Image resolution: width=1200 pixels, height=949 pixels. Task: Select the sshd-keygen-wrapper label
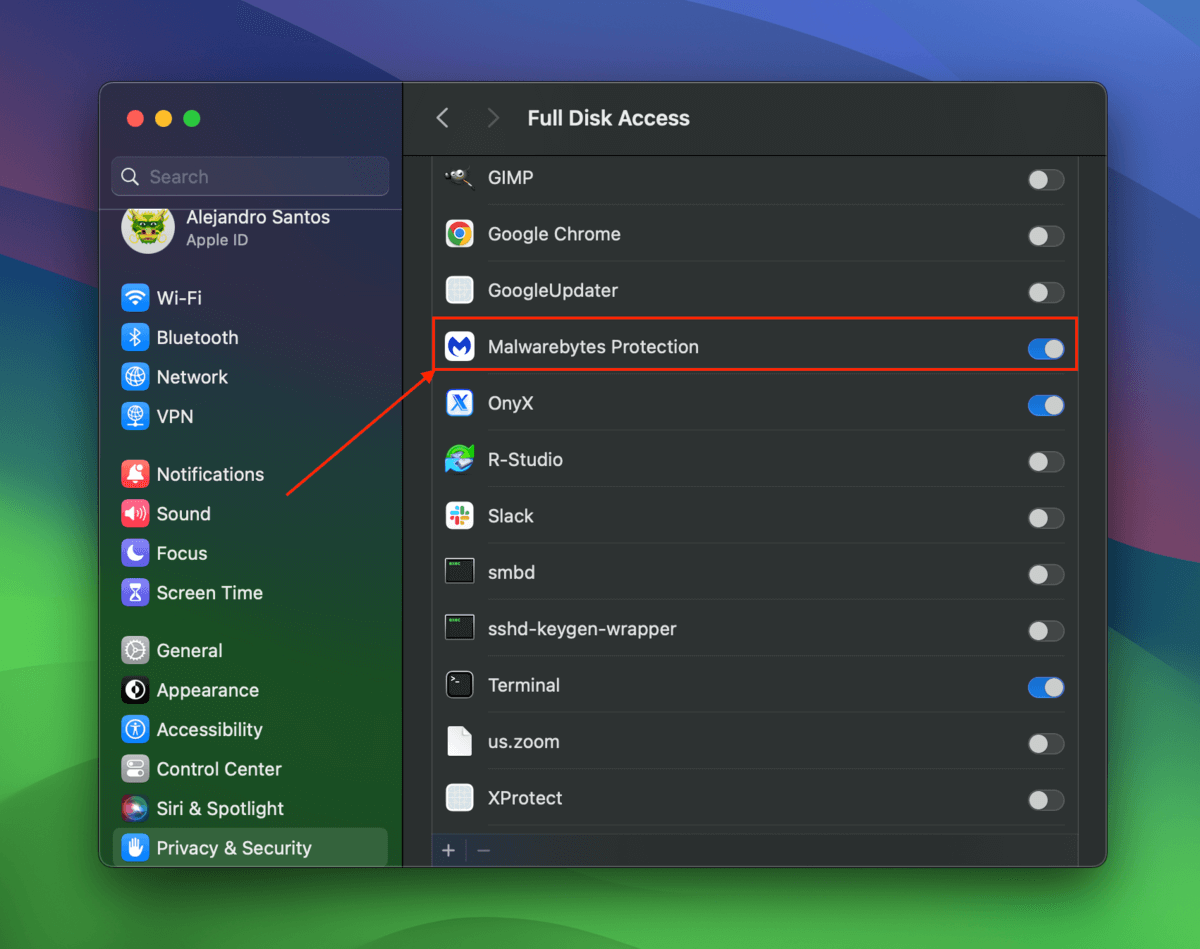tap(582, 629)
